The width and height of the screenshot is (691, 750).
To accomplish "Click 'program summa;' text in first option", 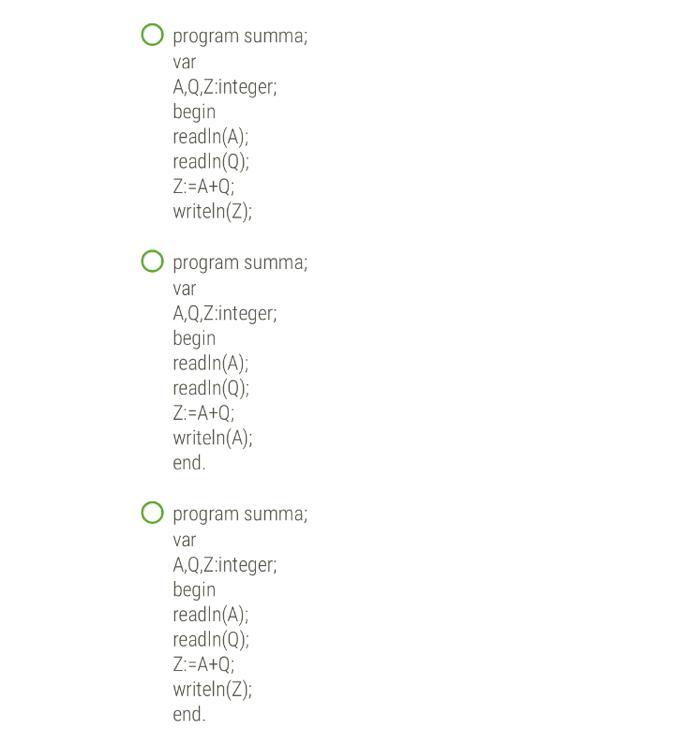I will click(240, 37).
